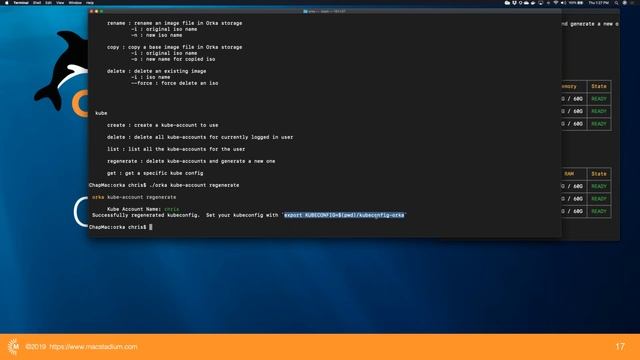This screenshot has width=640, height=360.
Task: Click the folder icon in the Terminal title bar
Action: (x=305, y=11)
